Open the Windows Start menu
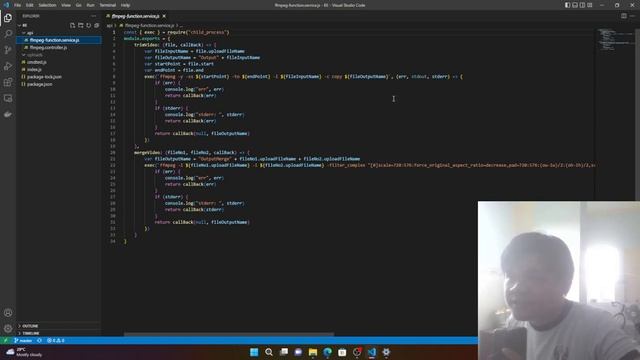 click(x=254, y=352)
